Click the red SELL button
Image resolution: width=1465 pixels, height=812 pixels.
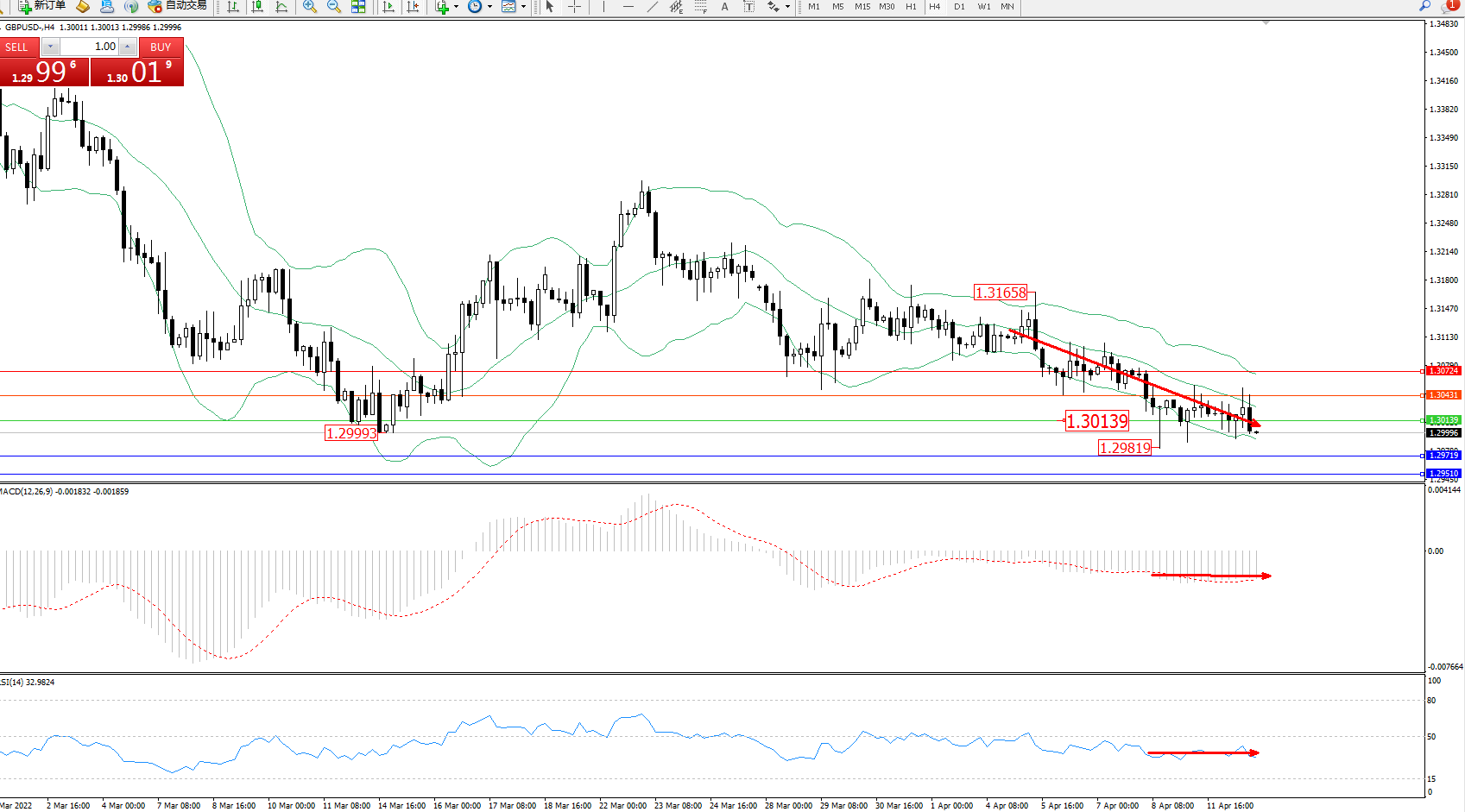[x=17, y=47]
